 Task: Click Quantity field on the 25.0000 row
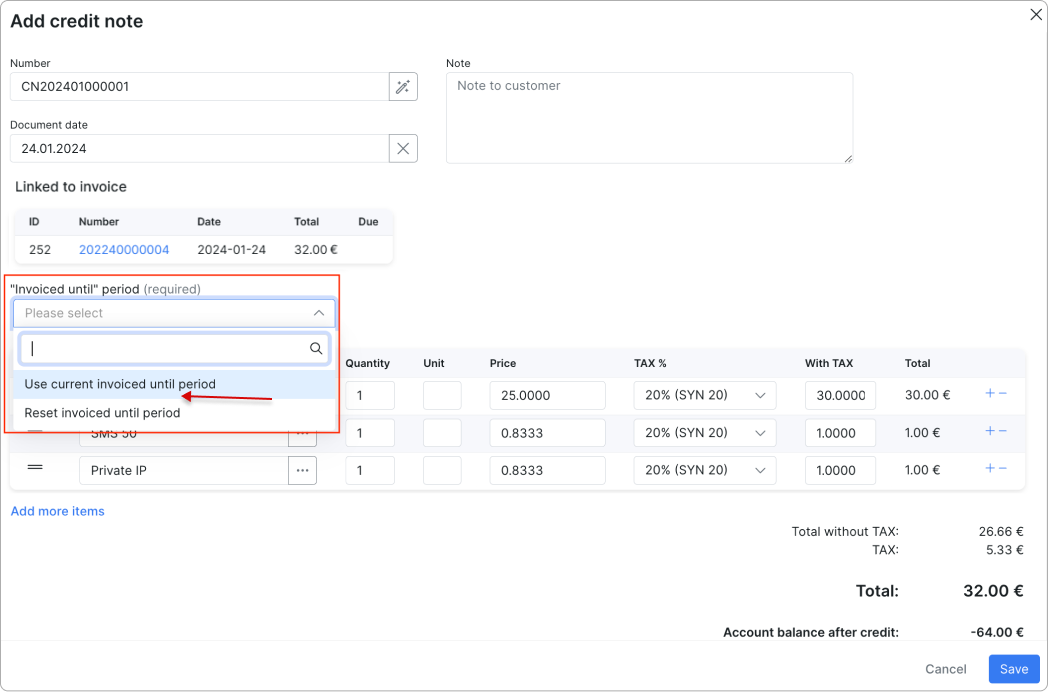coord(370,395)
